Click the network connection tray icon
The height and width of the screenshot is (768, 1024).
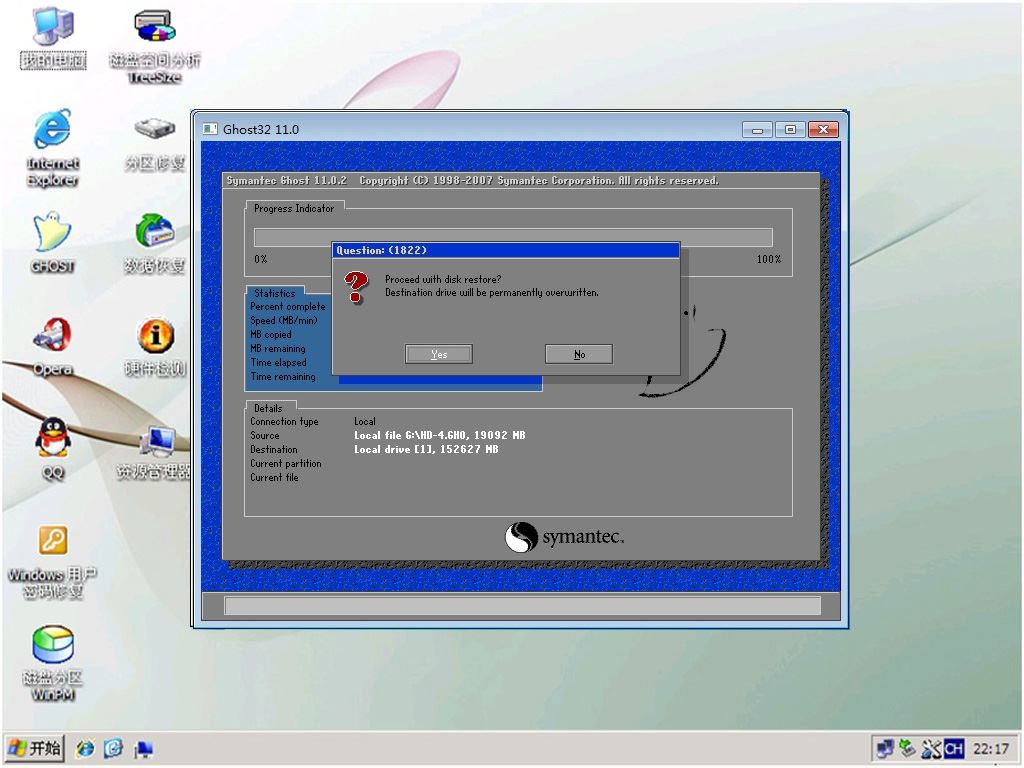coord(886,748)
